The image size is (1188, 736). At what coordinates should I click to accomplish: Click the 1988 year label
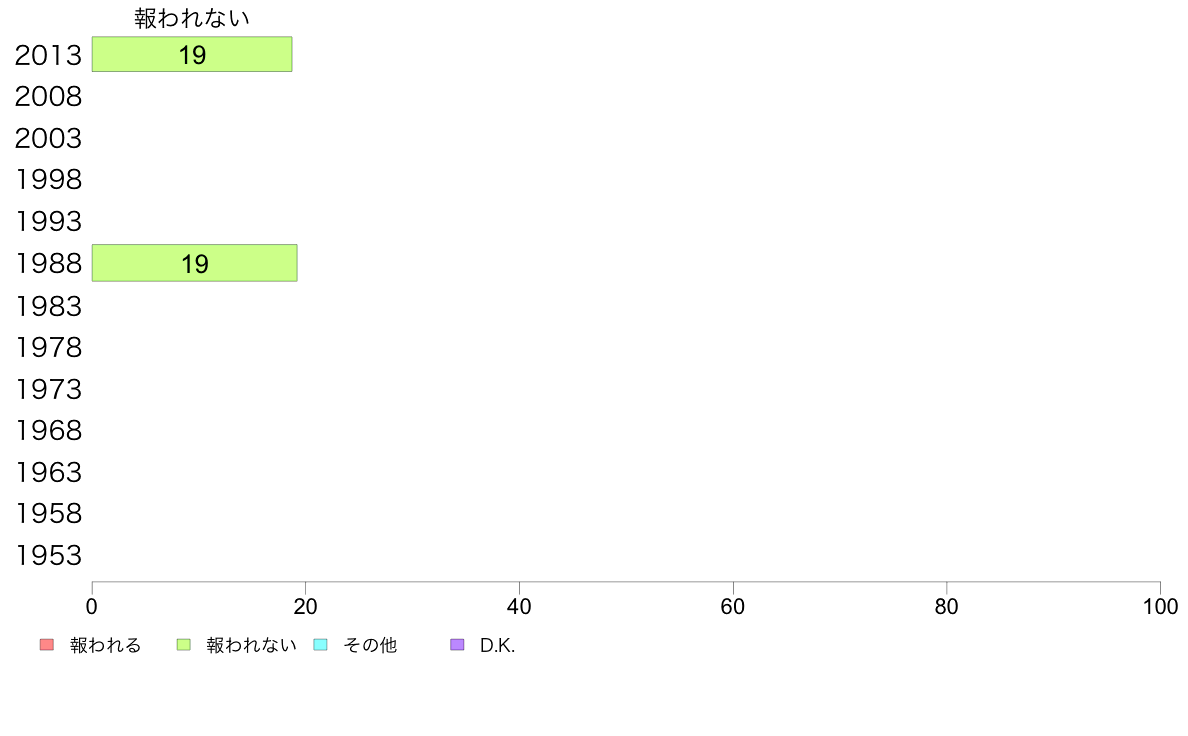(48, 264)
